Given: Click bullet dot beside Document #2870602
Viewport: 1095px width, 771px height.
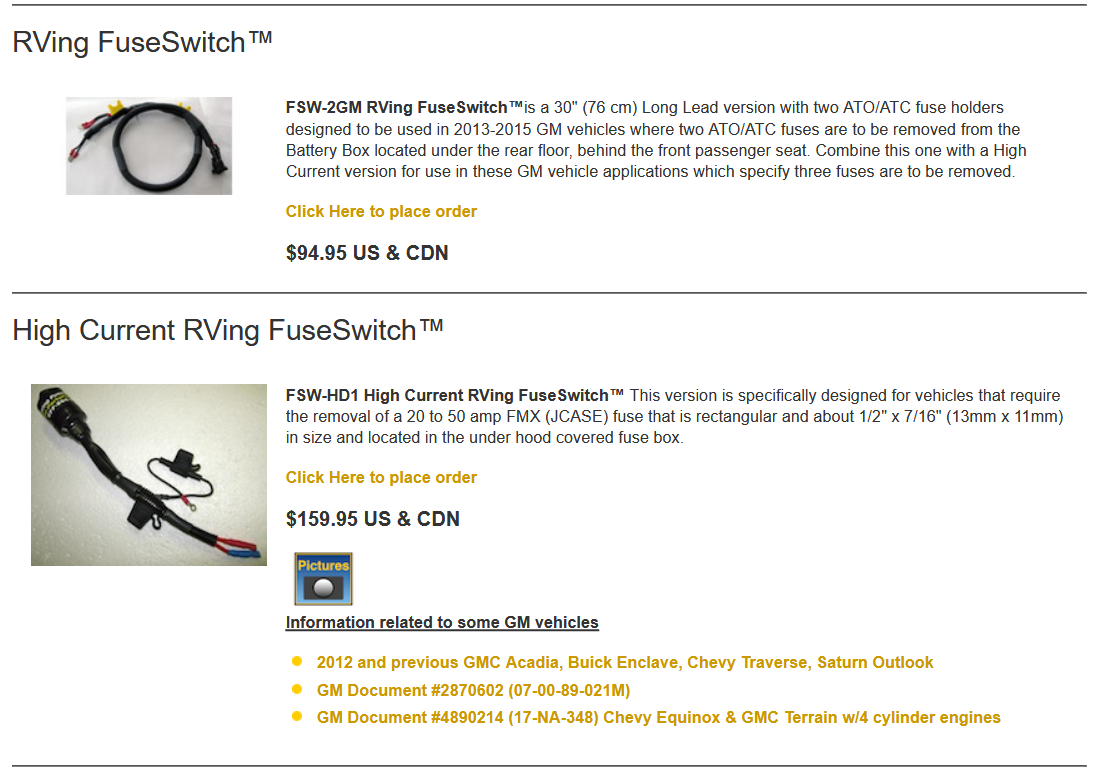Looking at the screenshot, I should [297, 689].
